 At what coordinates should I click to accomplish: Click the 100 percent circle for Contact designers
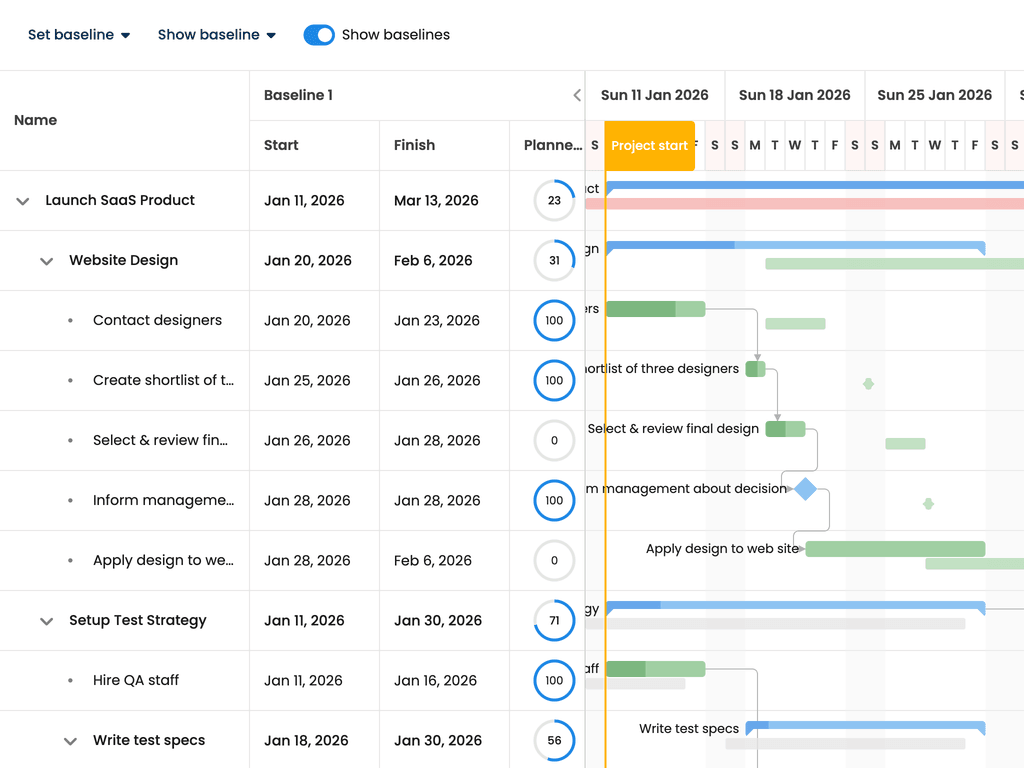click(x=554, y=321)
